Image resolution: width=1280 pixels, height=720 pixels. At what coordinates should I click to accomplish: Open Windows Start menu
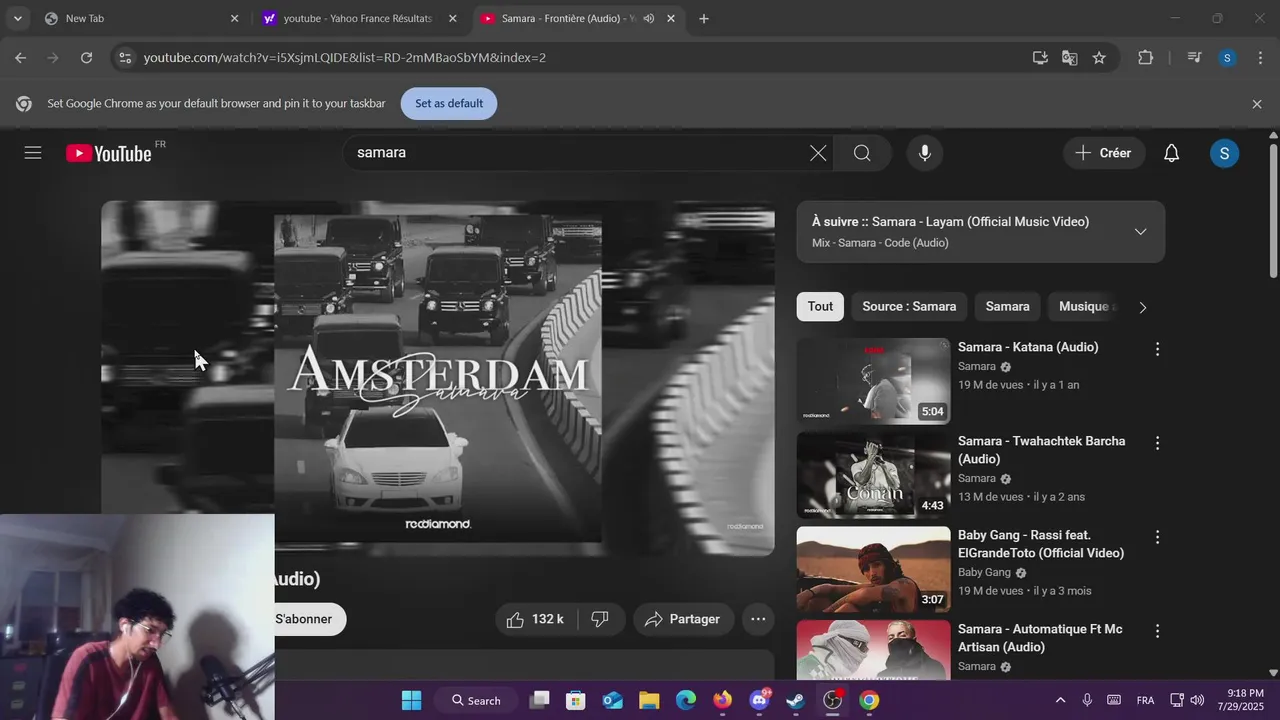click(x=411, y=700)
